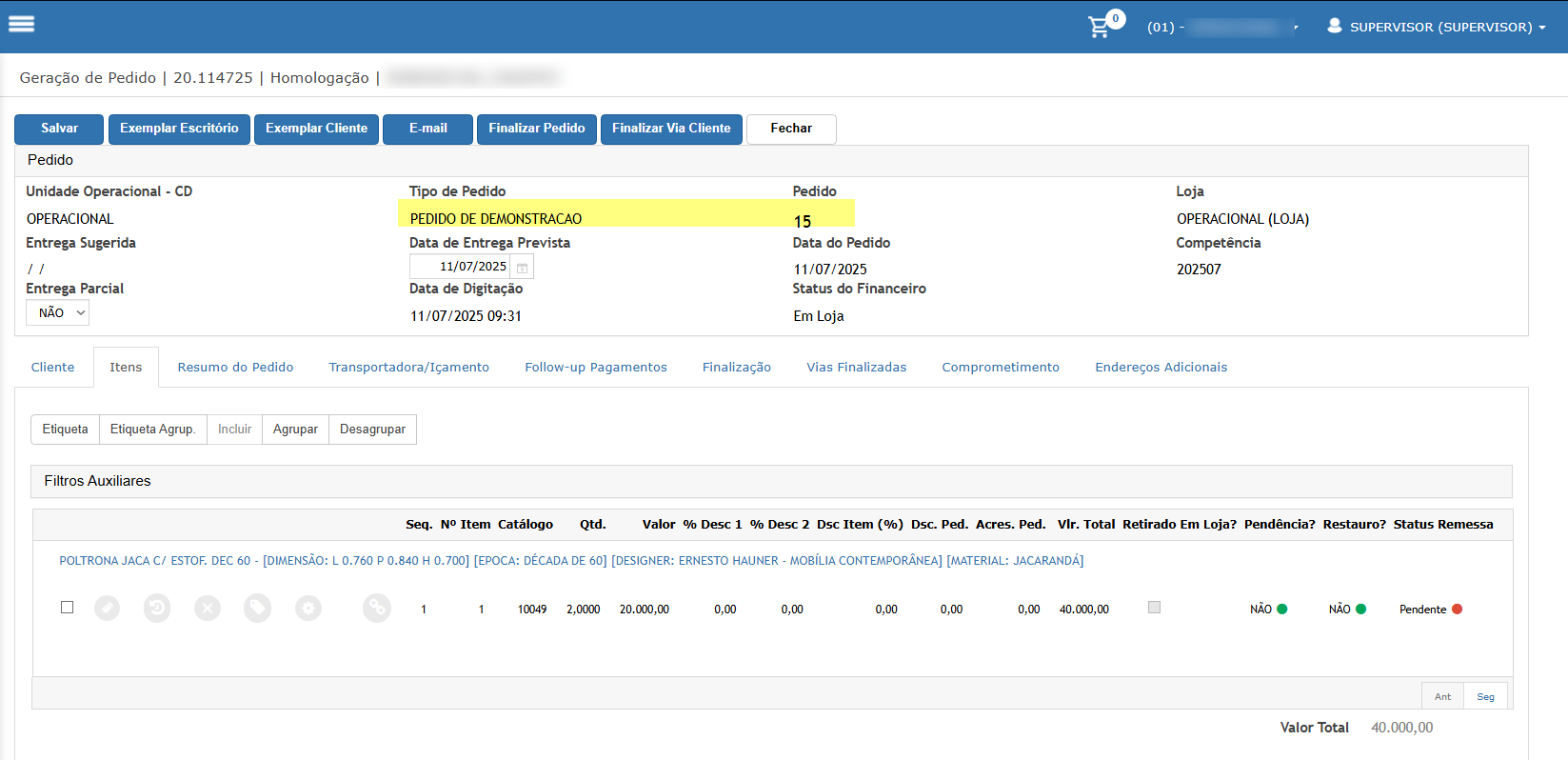Click the Vlr. Total column header
Viewport: 1568px width, 760px height.
point(1086,524)
